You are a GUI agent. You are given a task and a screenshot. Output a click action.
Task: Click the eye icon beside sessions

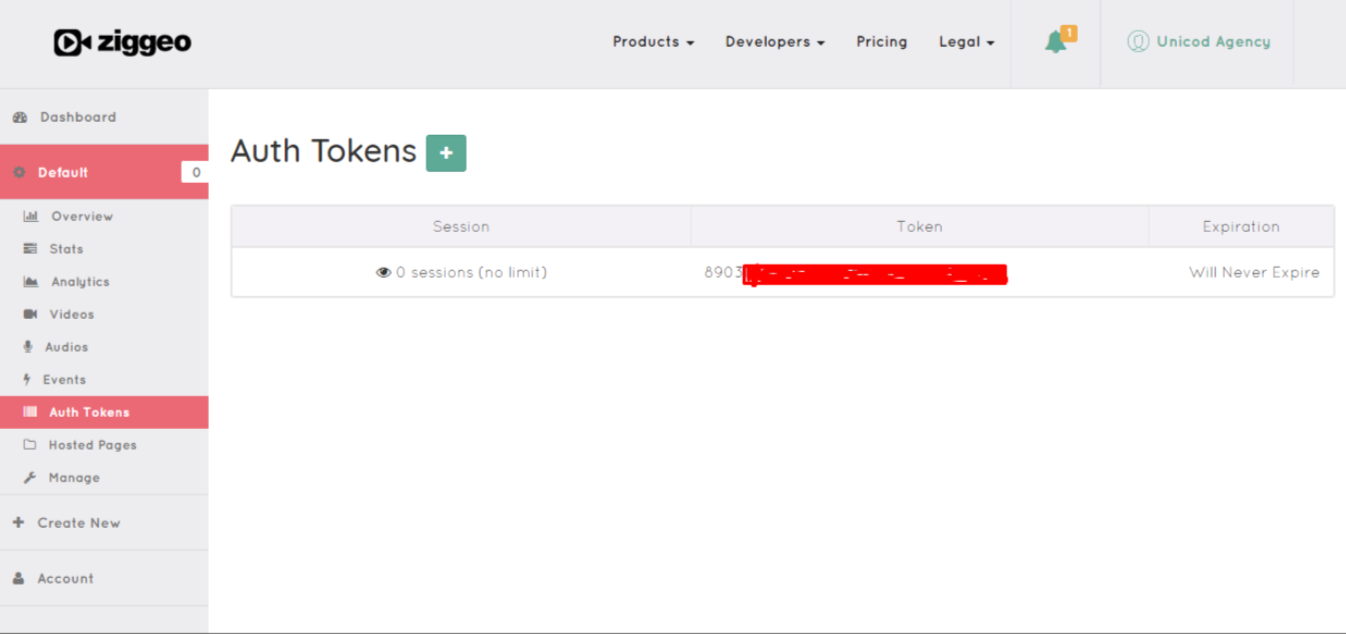(383, 272)
